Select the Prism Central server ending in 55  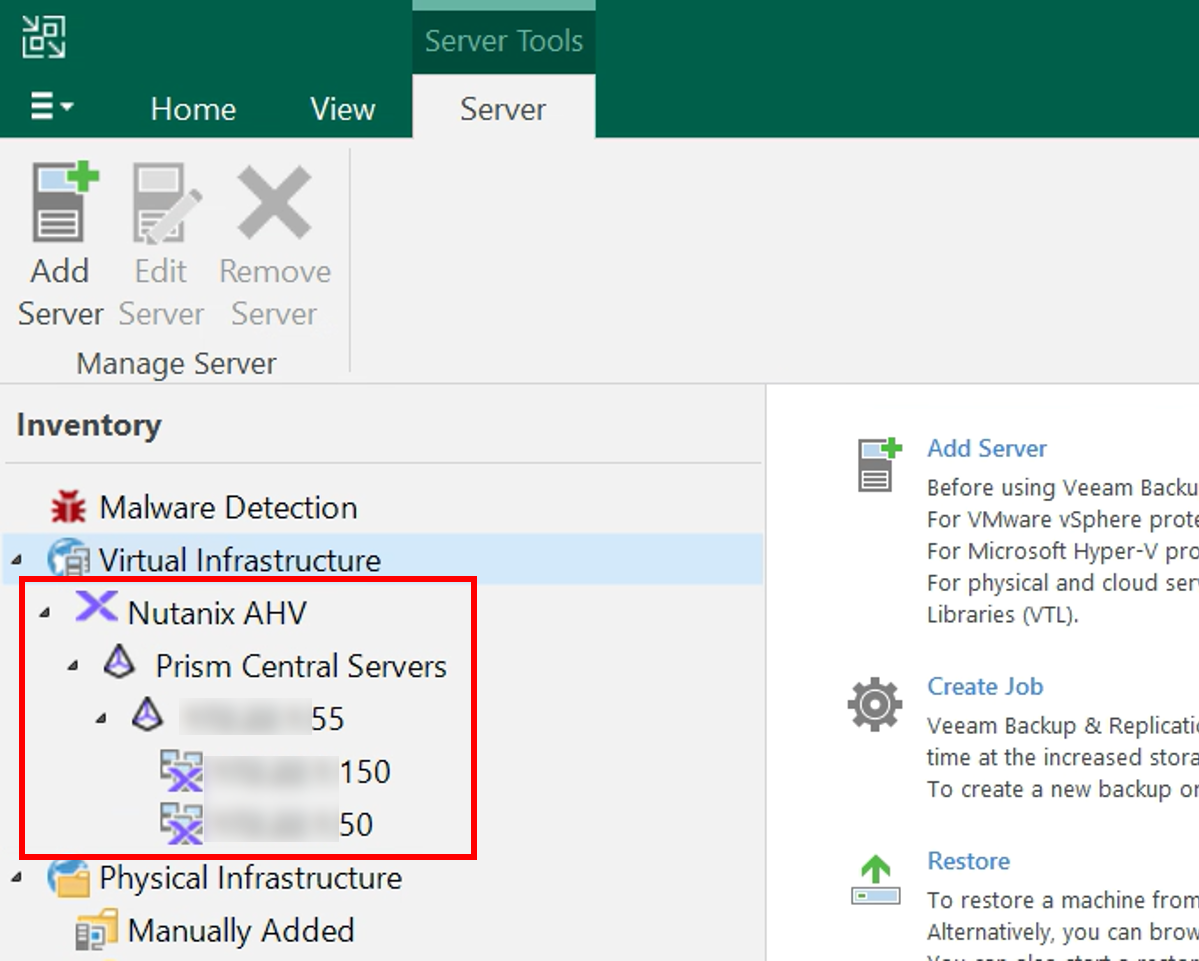pos(262,718)
